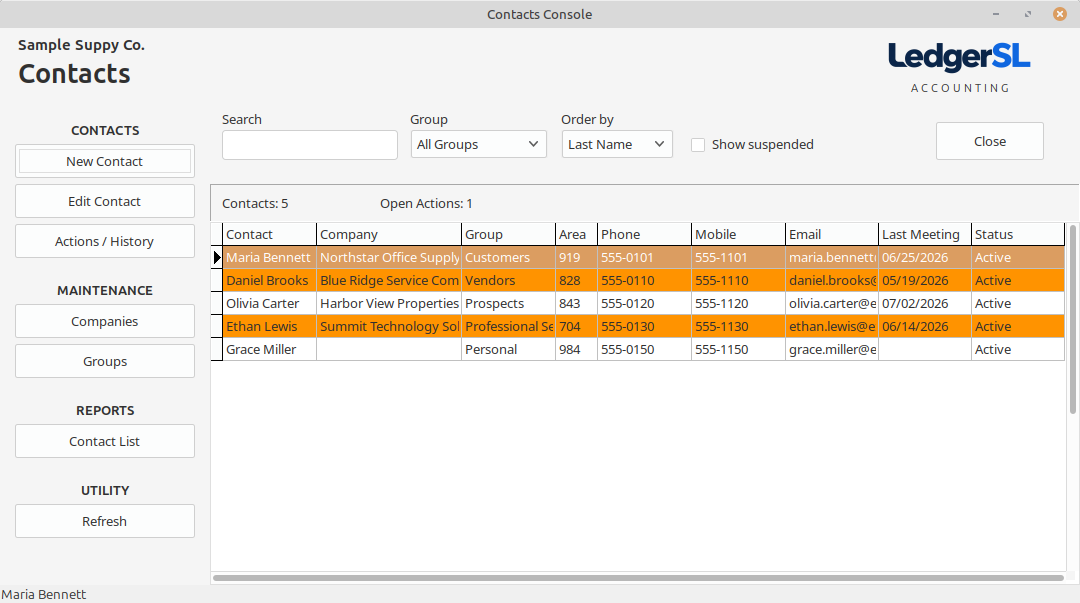Click phone number 555-0101
The height and width of the screenshot is (603, 1080).
tap(645, 257)
